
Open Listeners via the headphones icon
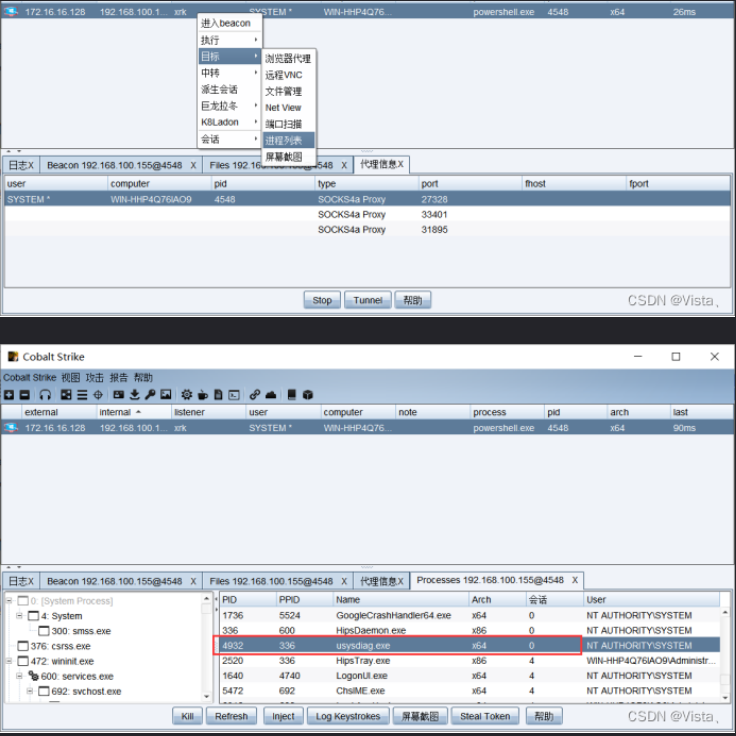coord(45,395)
